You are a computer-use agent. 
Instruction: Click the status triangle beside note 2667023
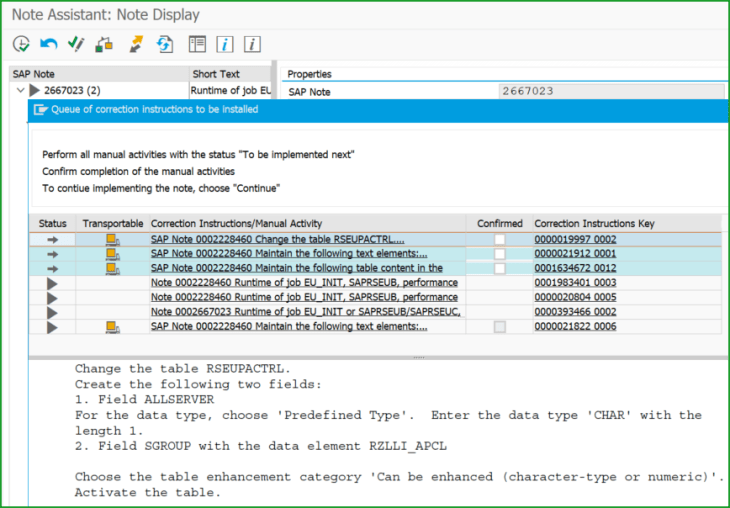point(34,90)
